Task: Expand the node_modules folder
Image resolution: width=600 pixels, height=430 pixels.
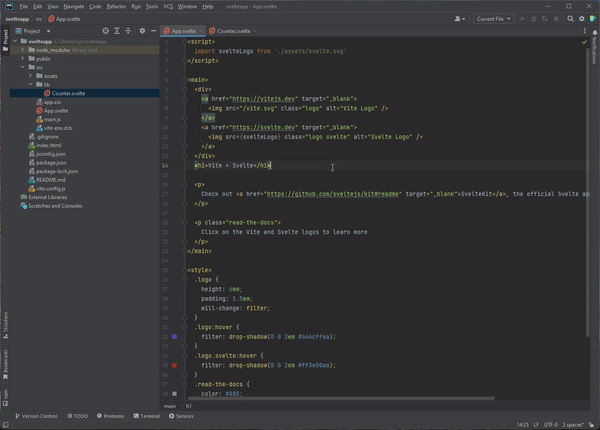Action: coord(23,50)
